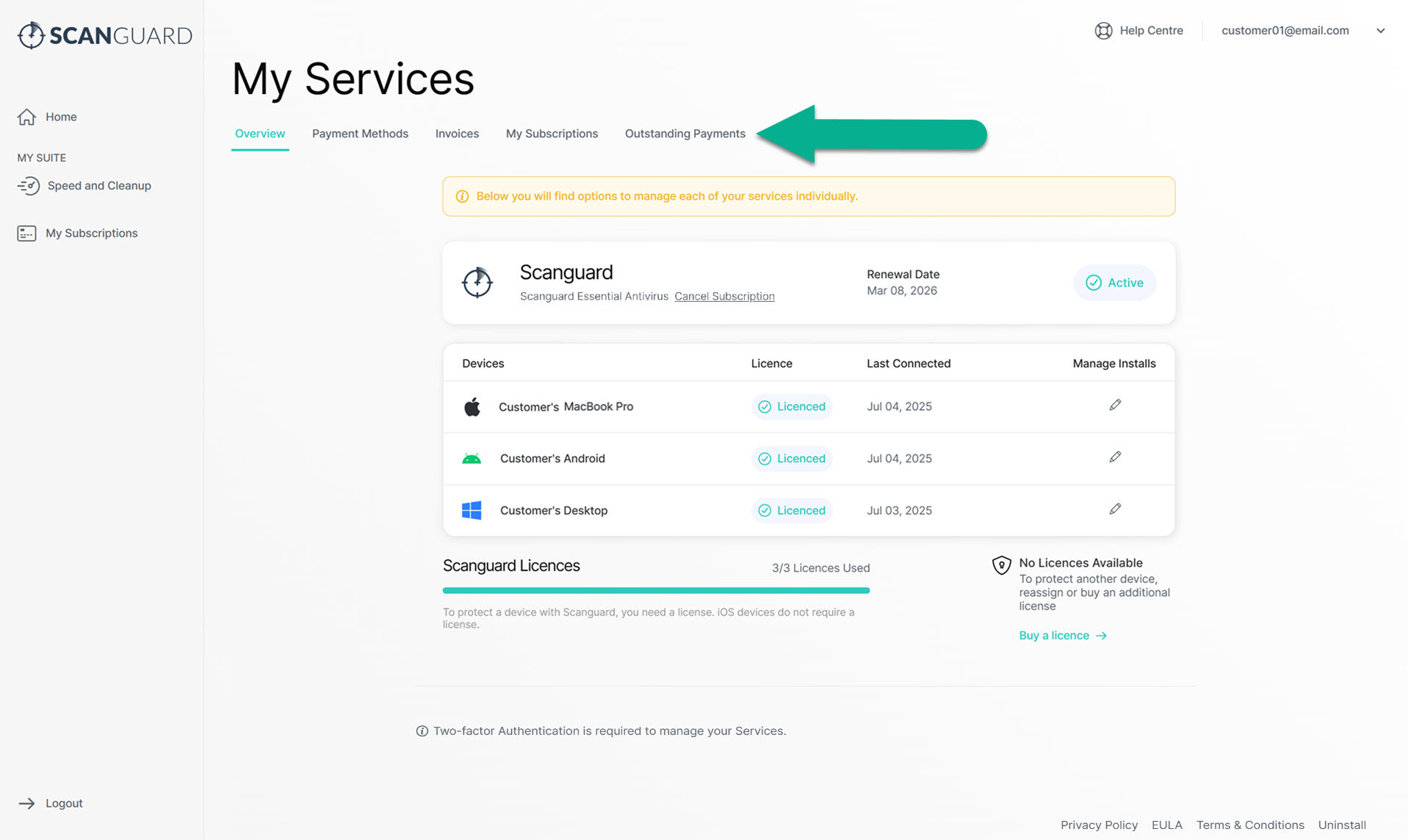Click the Scanguard Licences usage progress bar
This screenshot has height=840, width=1408.
(656, 590)
